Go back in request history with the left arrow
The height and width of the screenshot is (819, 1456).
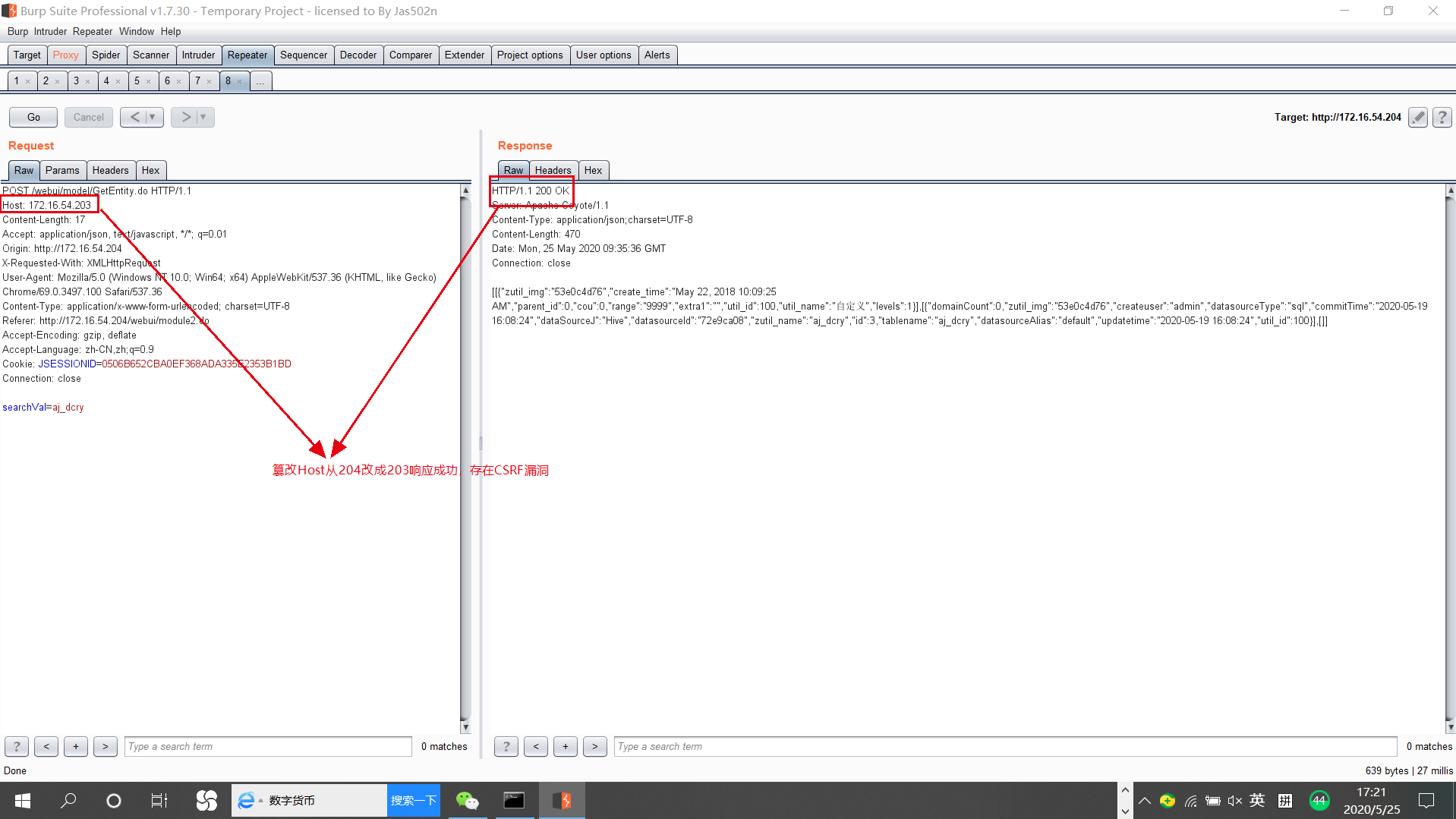pos(135,117)
